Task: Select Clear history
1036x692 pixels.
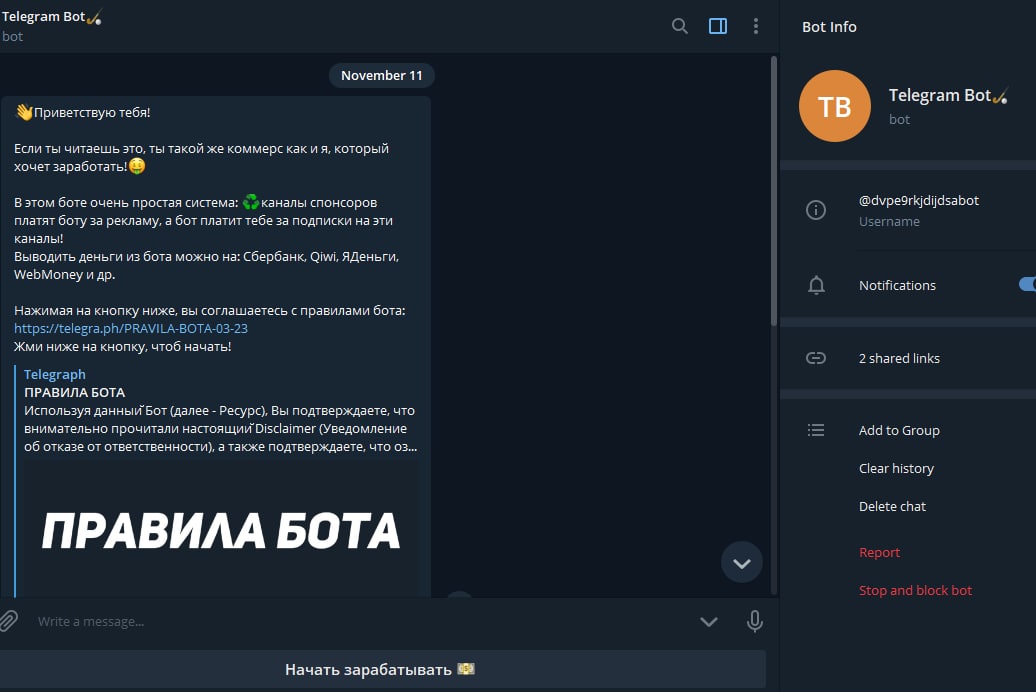Action: click(x=896, y=469)
